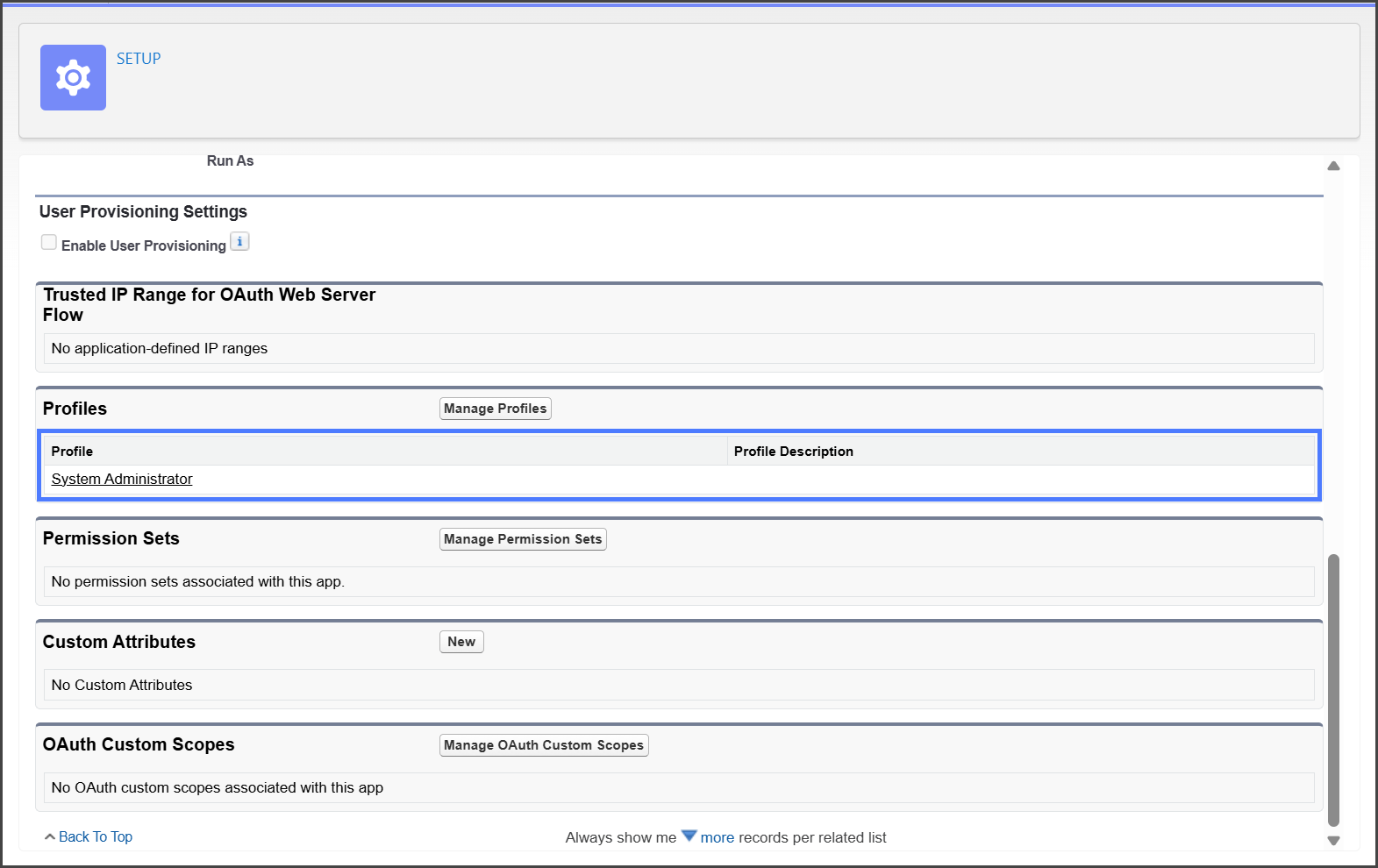Click the scrollbar up arrow

(x=1333, y=166)
